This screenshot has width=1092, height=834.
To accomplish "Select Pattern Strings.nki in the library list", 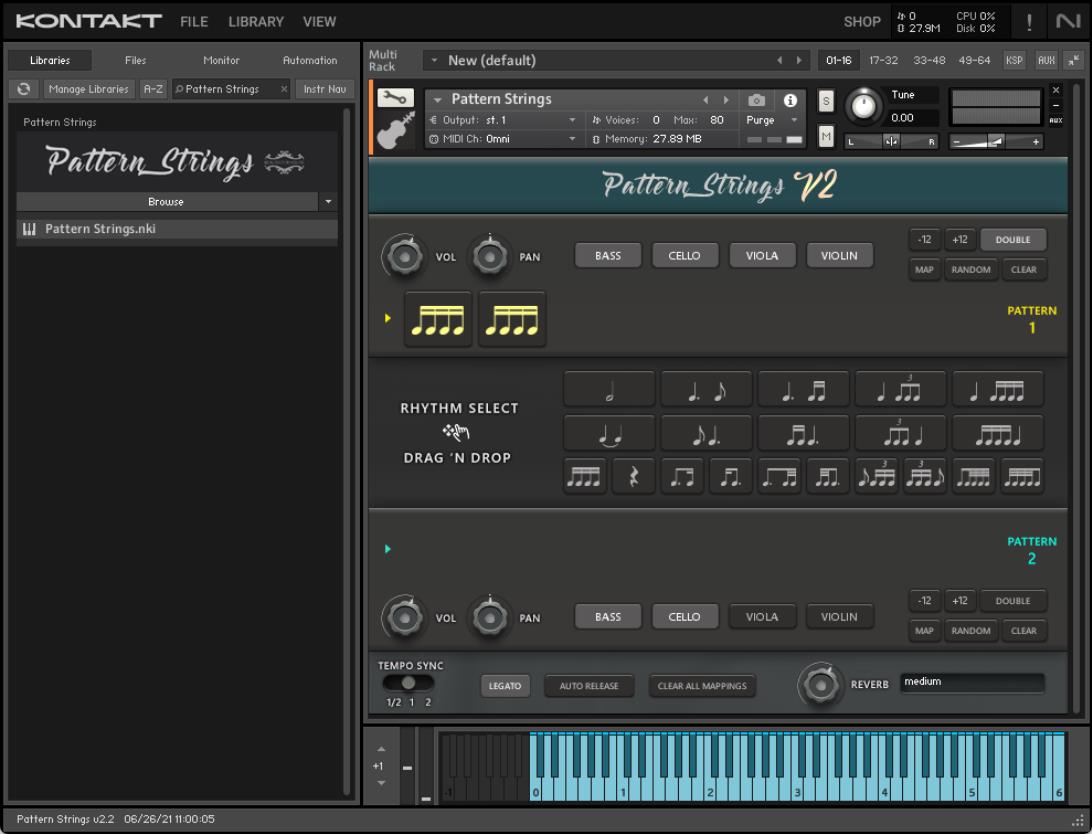I will point(100,230).
